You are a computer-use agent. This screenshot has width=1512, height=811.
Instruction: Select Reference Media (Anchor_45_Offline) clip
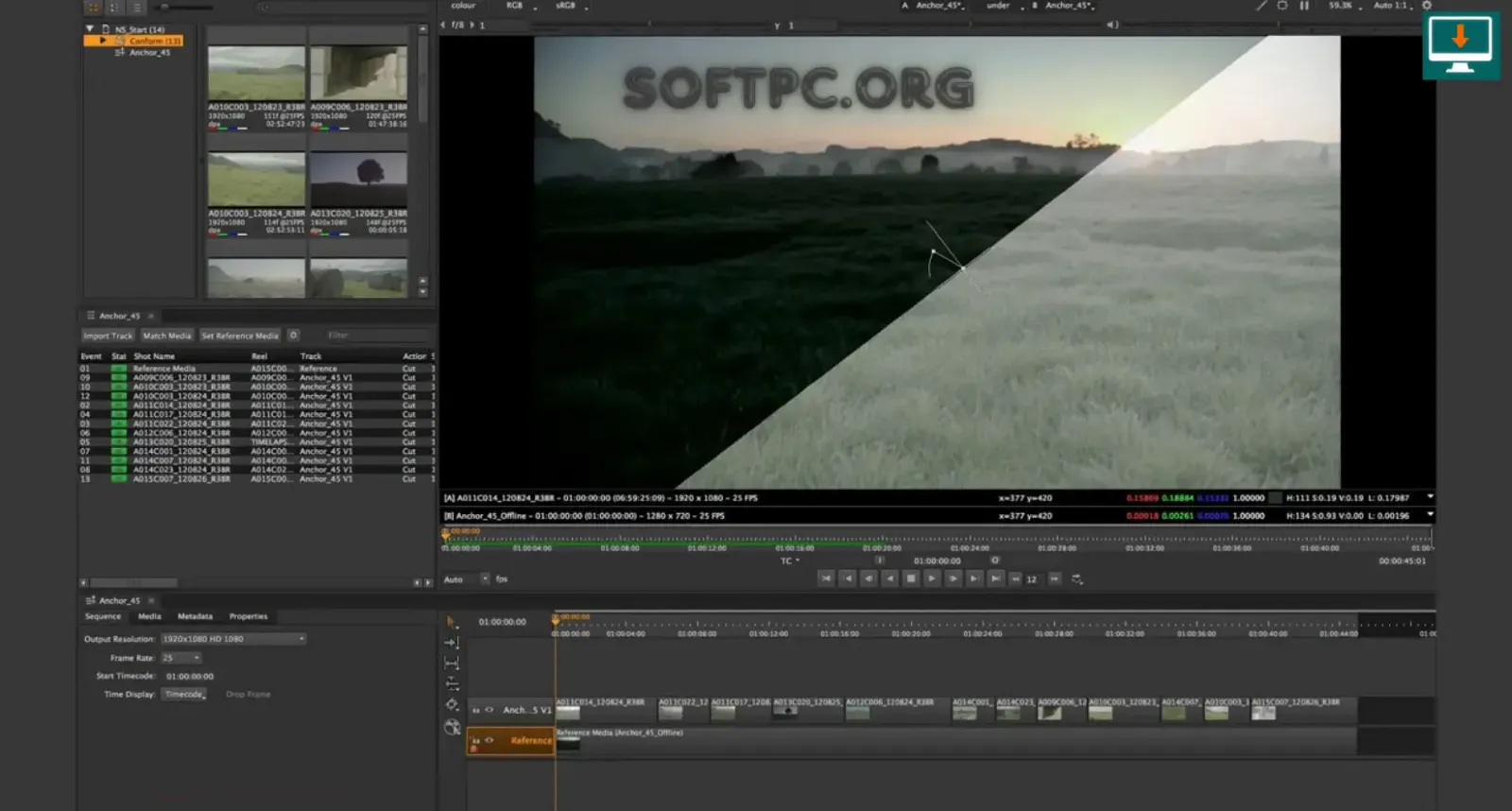tap(956, 740)
